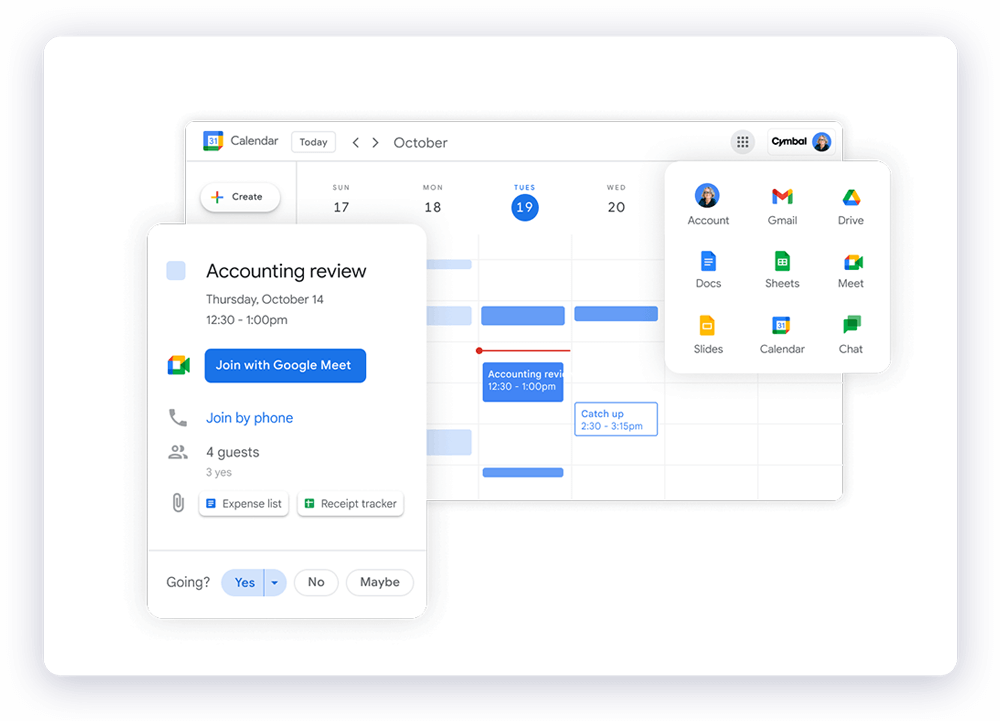This screenshot has height=721, width=1000.
Task: Join with Google Meet
Action: tap(285, 365)
